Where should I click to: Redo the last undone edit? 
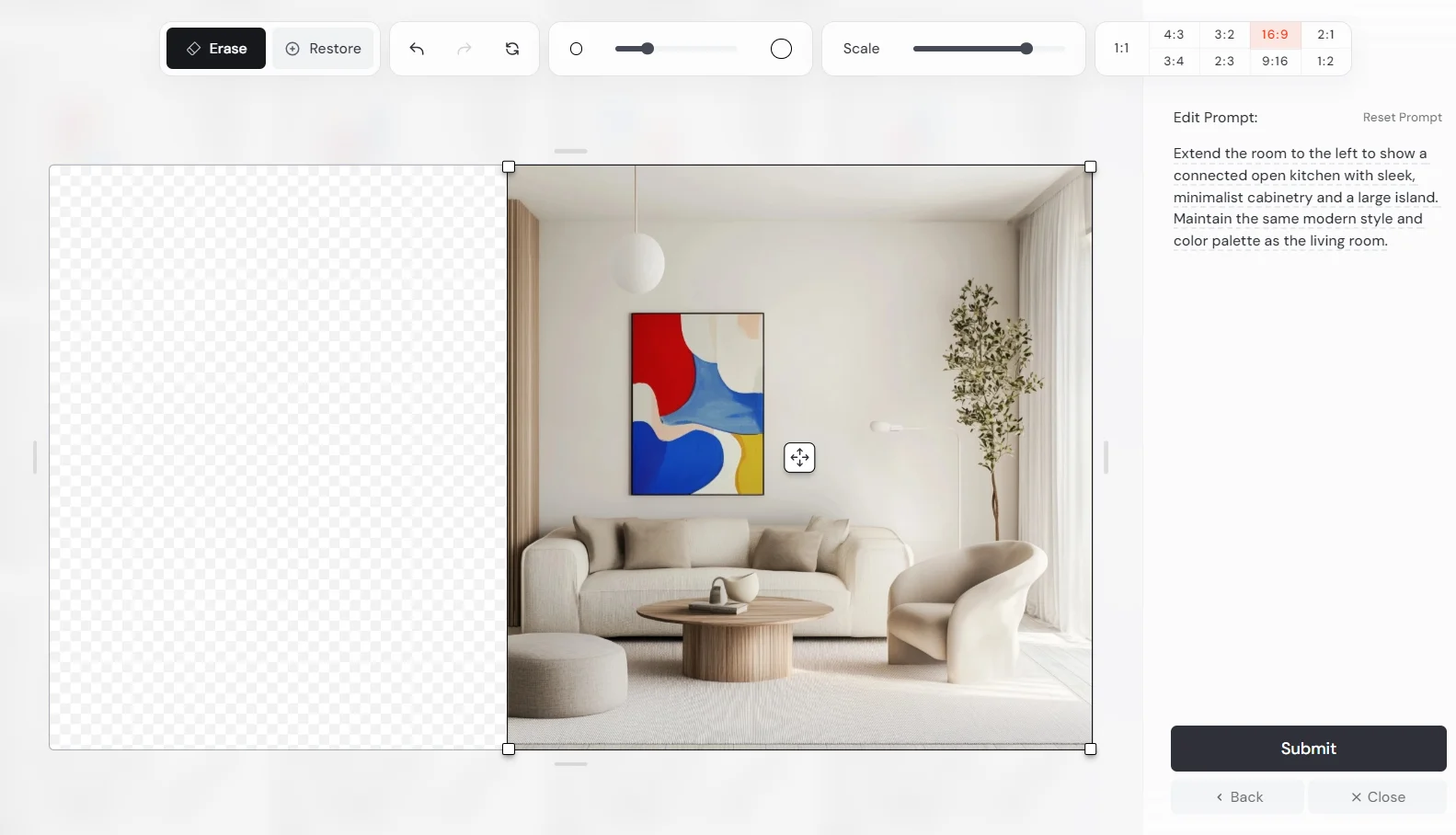coord(464,49)
